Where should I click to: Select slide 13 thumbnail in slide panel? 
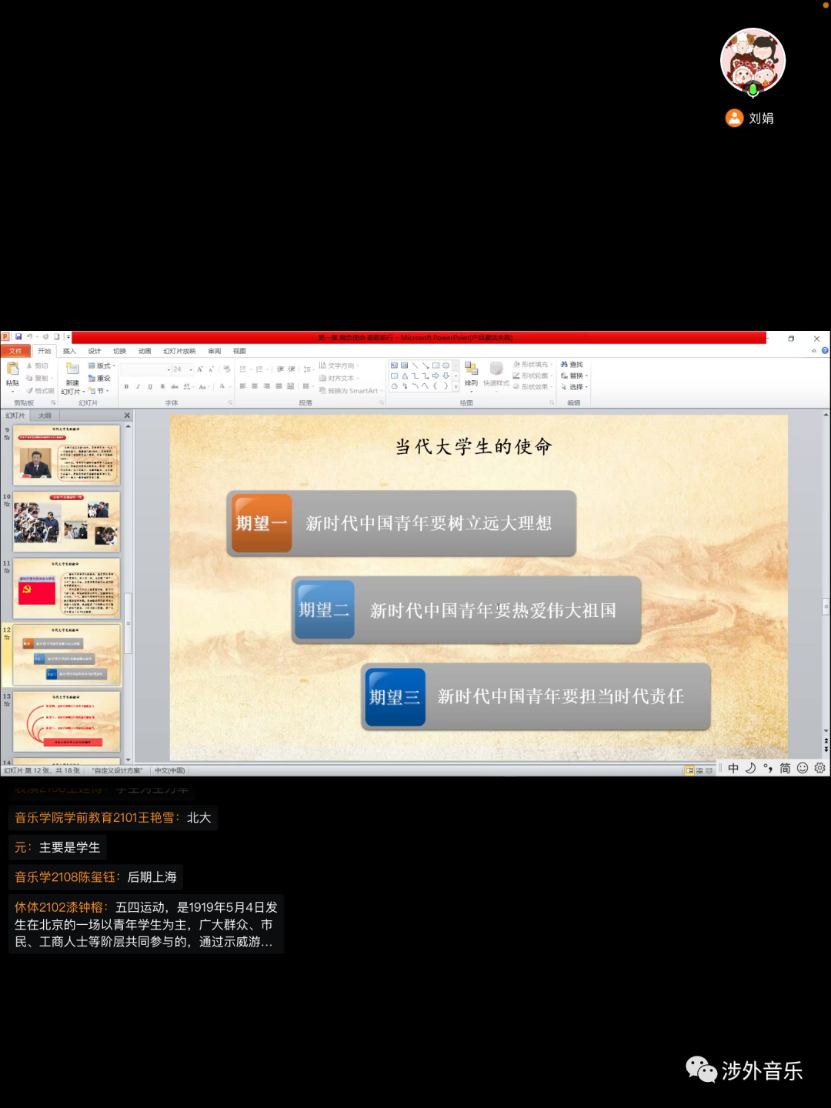[66, 721]
